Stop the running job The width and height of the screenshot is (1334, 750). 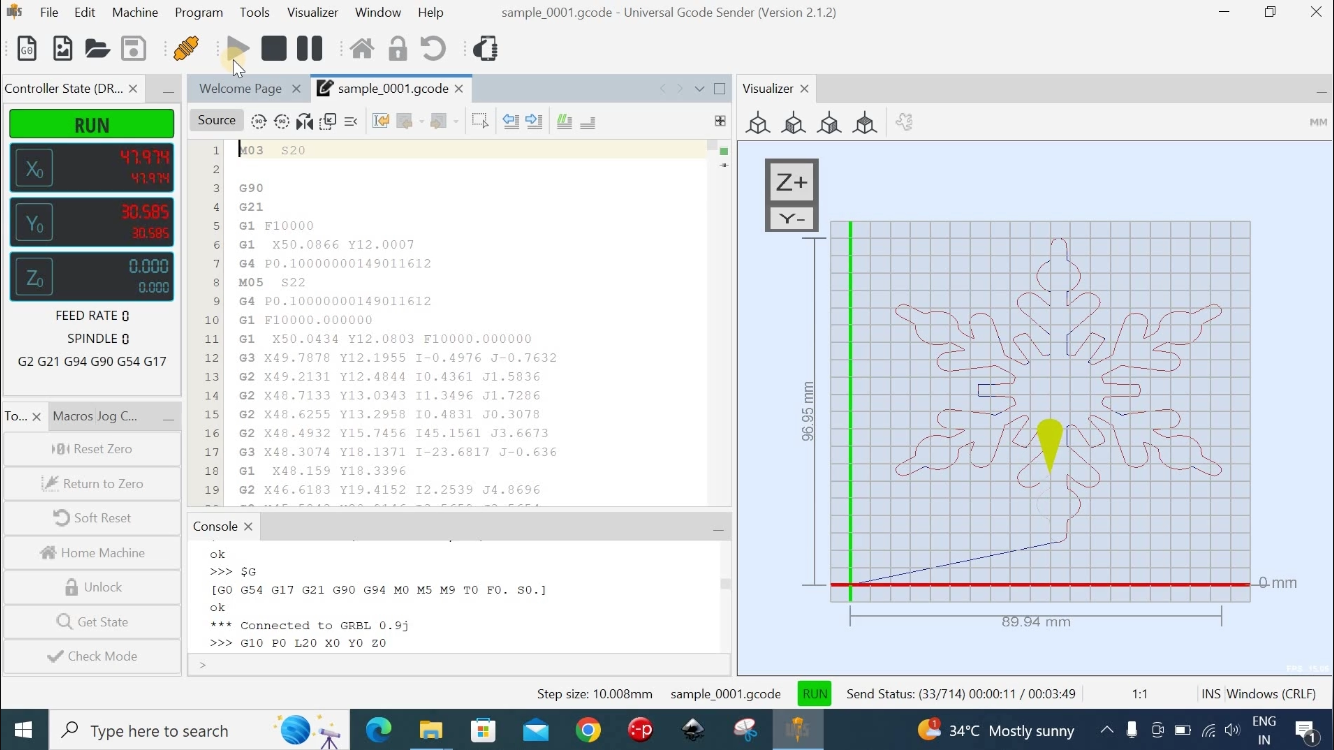tap(274, 48)
